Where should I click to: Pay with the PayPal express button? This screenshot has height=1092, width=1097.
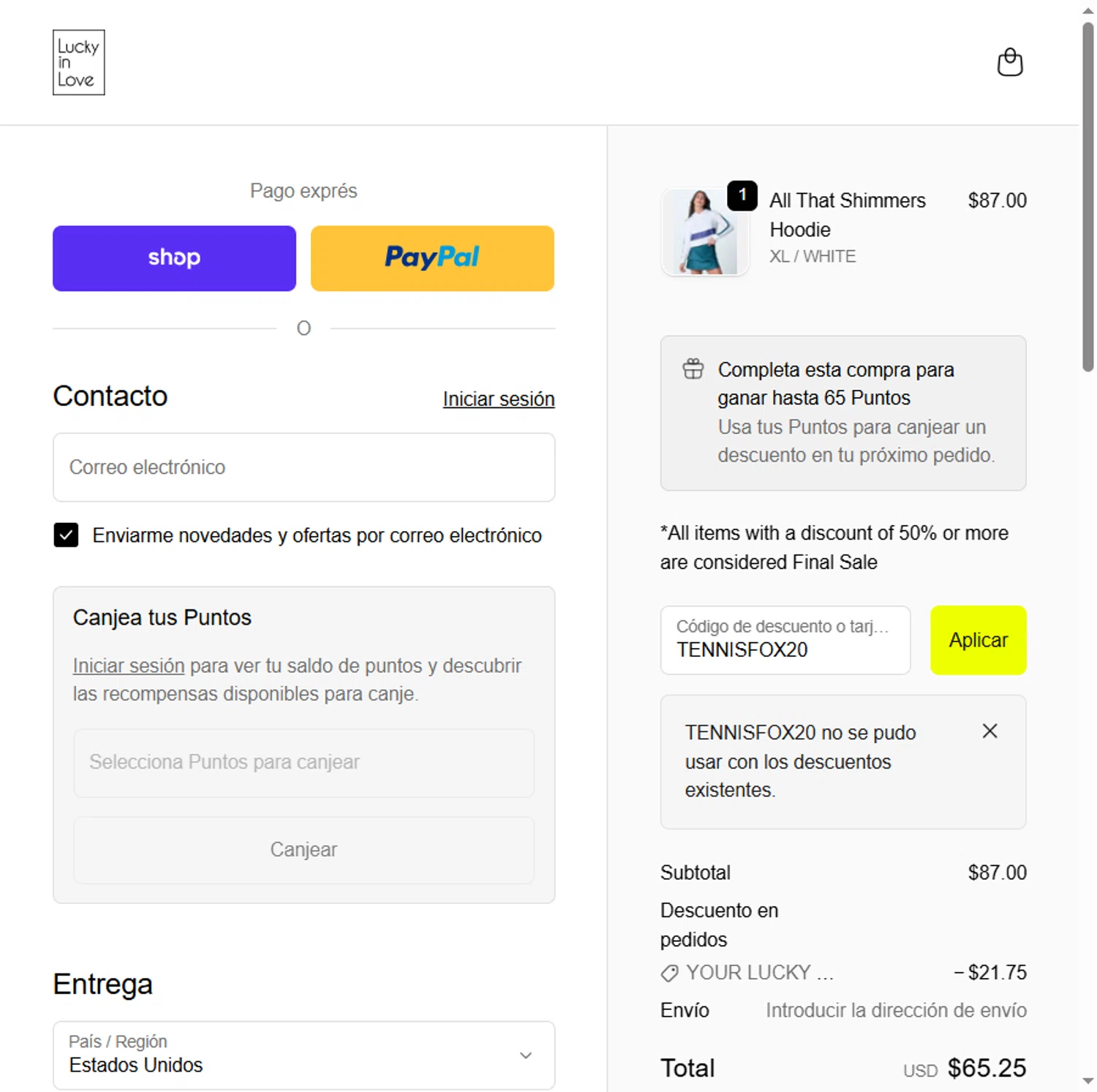pos(432,258)
